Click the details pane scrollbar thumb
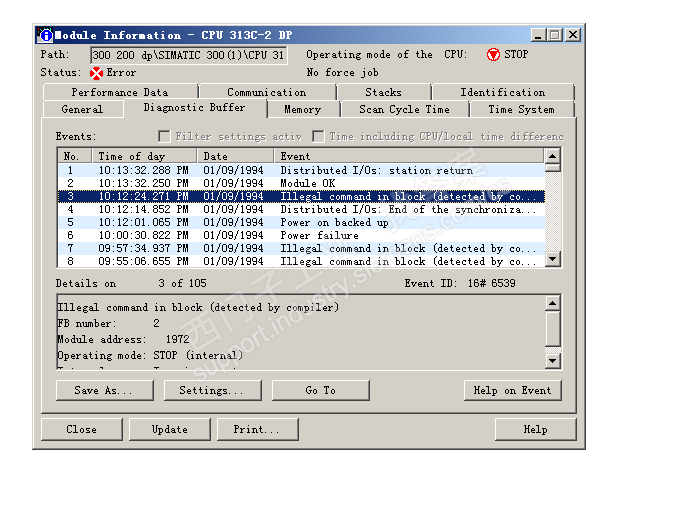684x527 pixels. coord(553,329)
